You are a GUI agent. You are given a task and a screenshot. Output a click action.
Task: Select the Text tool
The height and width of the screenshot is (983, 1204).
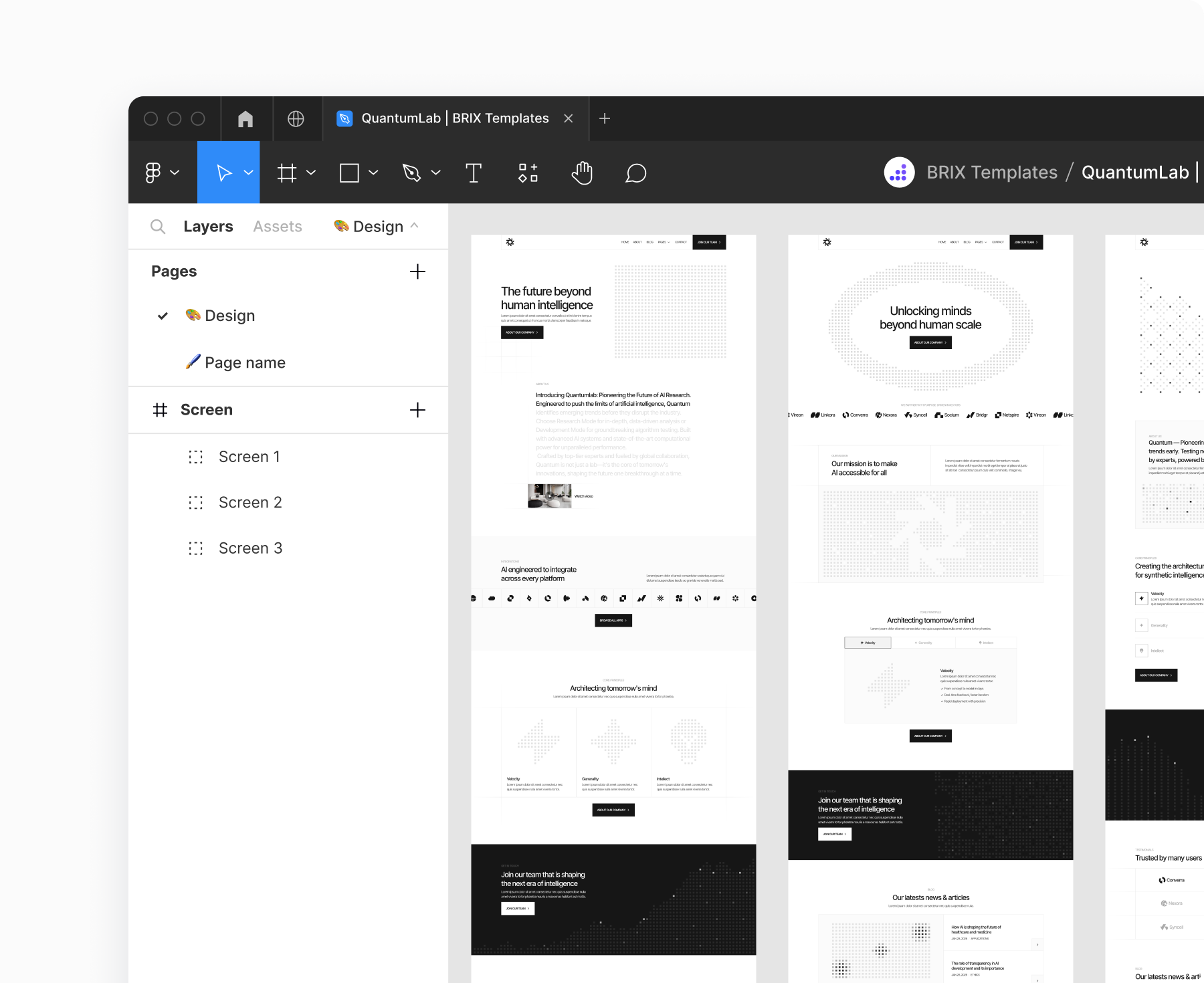tap(474, 173)
